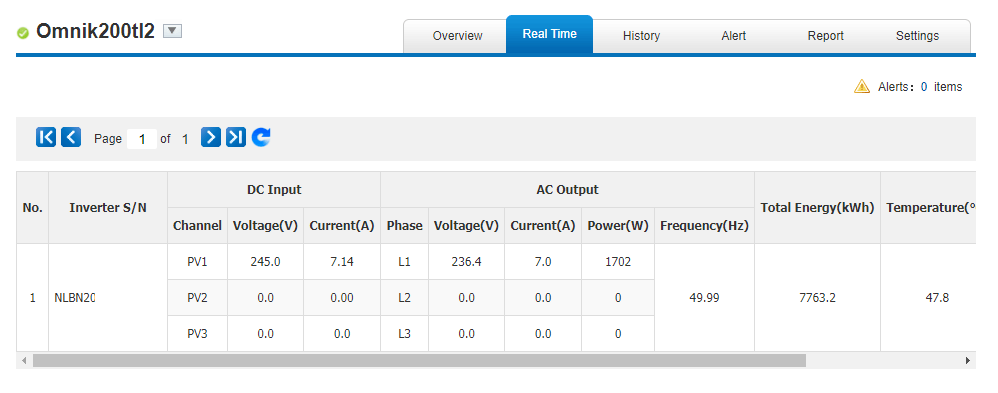Refresh the real-time data table
The image size is (998, 393).
tap(261, 137)
